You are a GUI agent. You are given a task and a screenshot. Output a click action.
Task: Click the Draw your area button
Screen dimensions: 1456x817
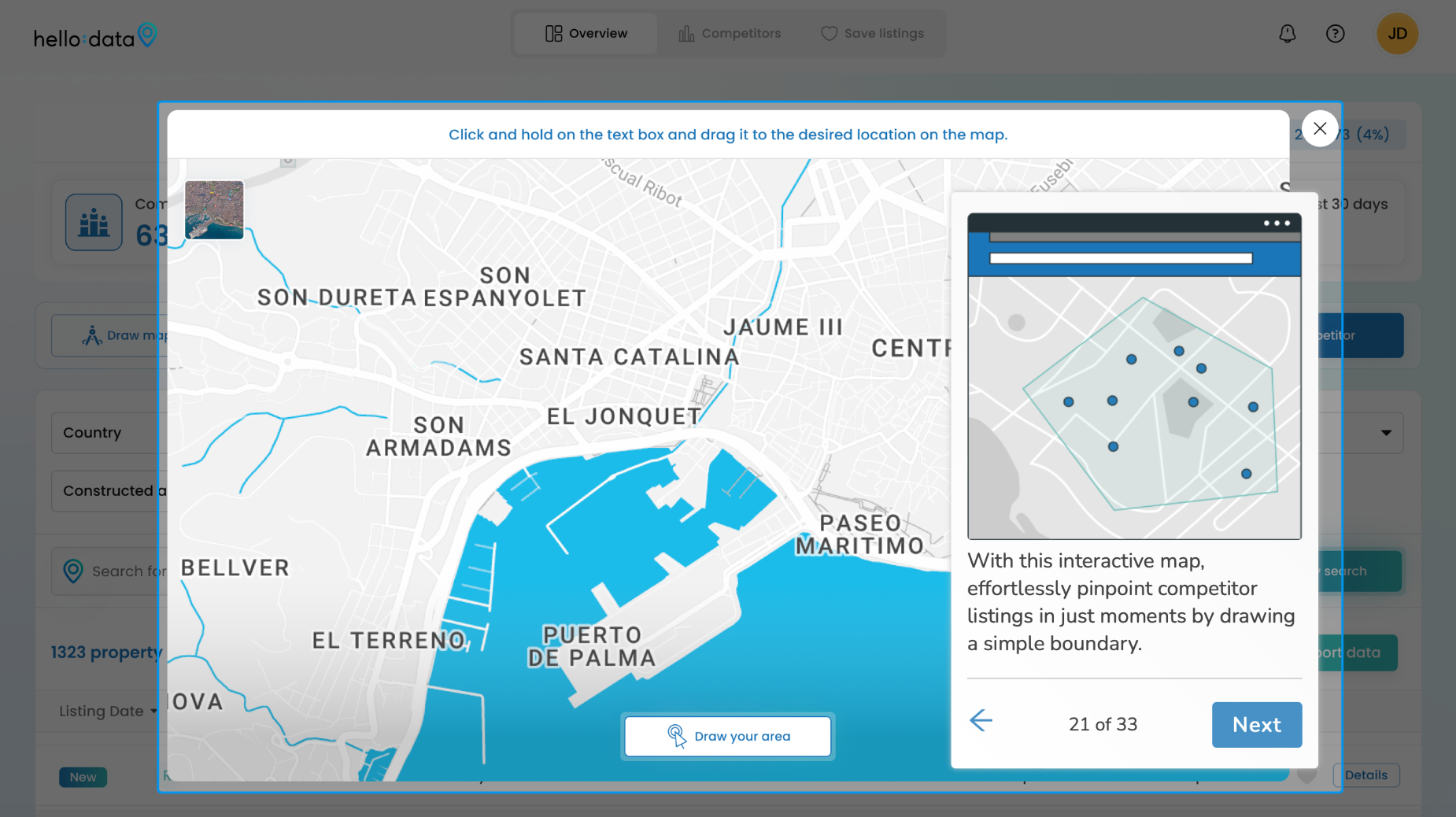click(x=728, y=737)
